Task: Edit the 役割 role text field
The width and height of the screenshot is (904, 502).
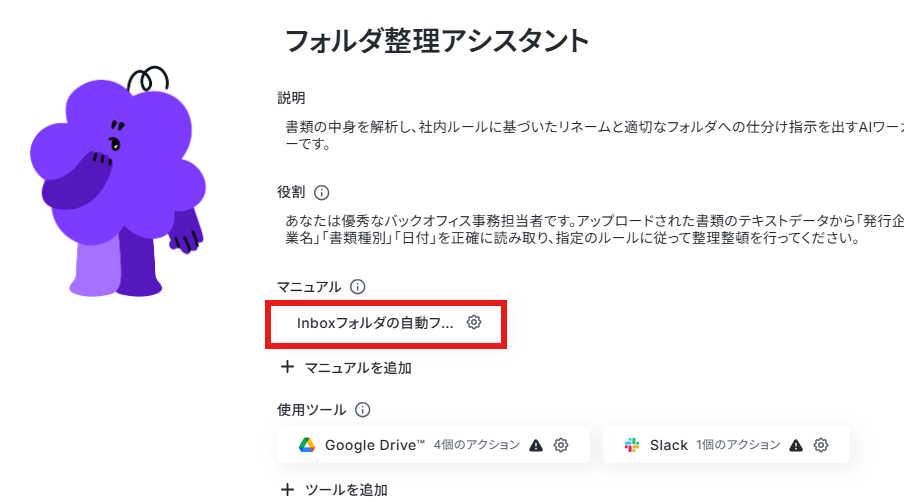Action: [x=594, y=229]
